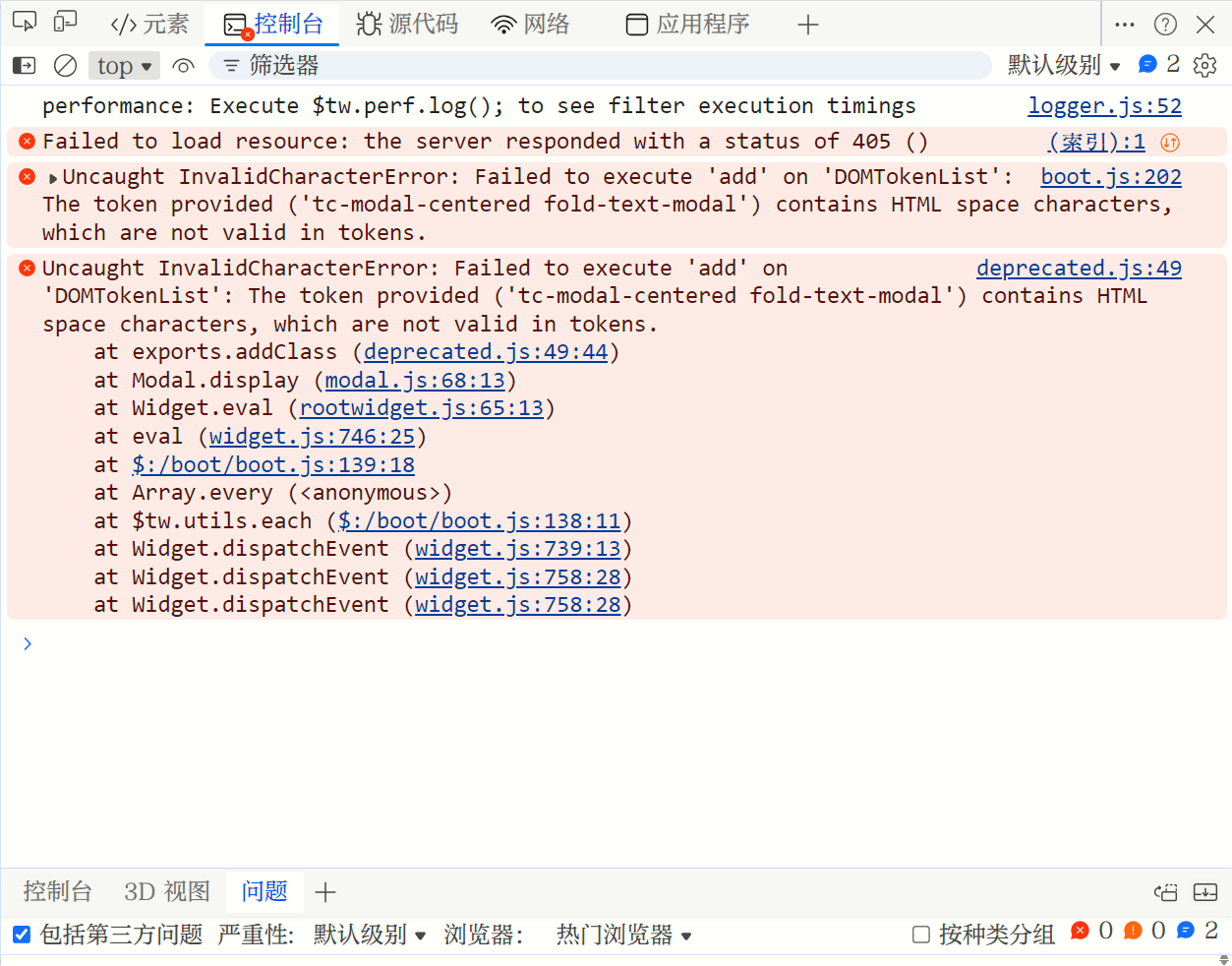The image size is (1232, 966).
Task: Open console settings gear icon
Action: click(x=1204, y=66)
